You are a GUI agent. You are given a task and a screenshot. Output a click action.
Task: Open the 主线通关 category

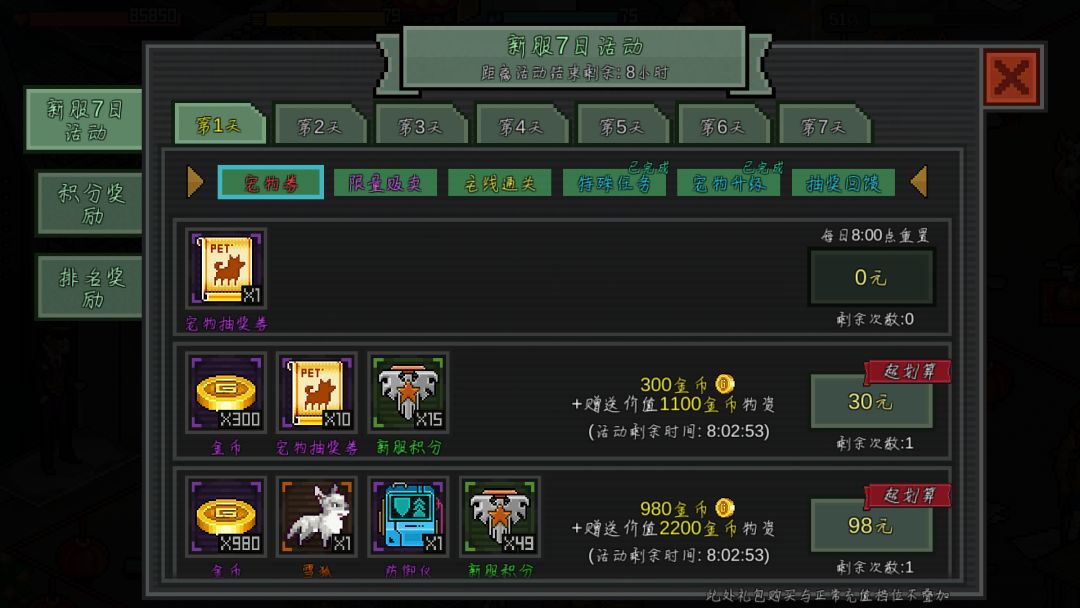pyautogui.click(x=499, y=182)
